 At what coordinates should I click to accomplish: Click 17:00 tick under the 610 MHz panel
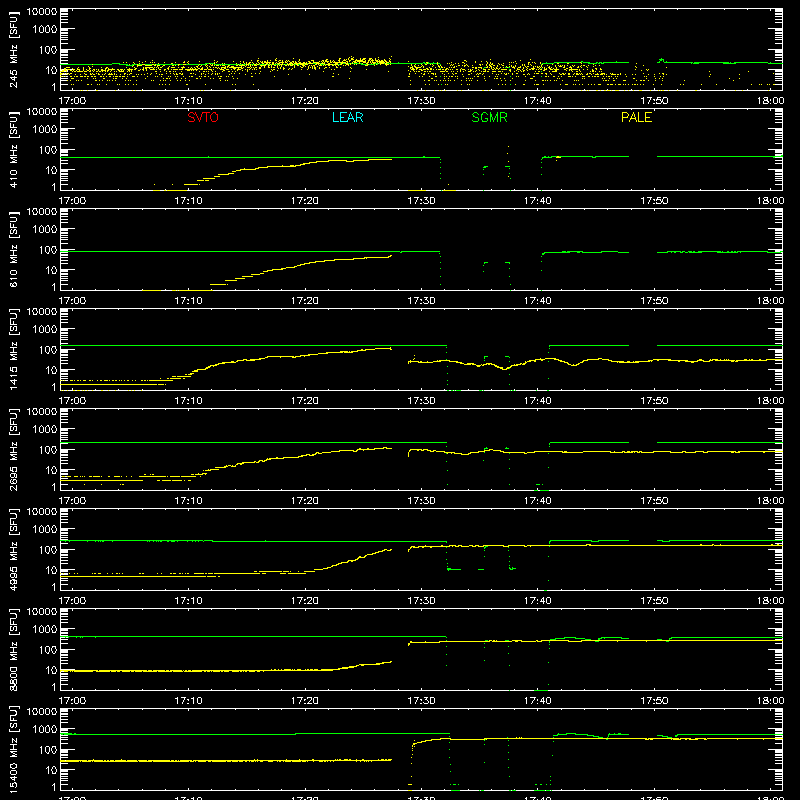click(72, 301)
